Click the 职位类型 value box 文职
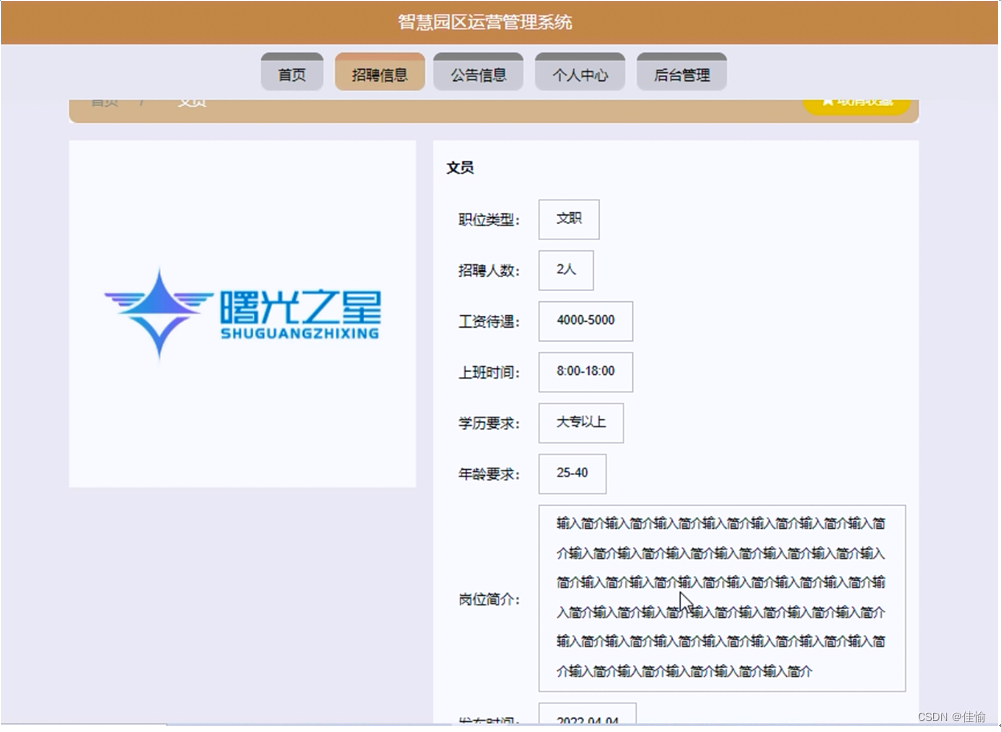Image resolution: width=1001 pixels, height=732 pixels. pos(569,220)
